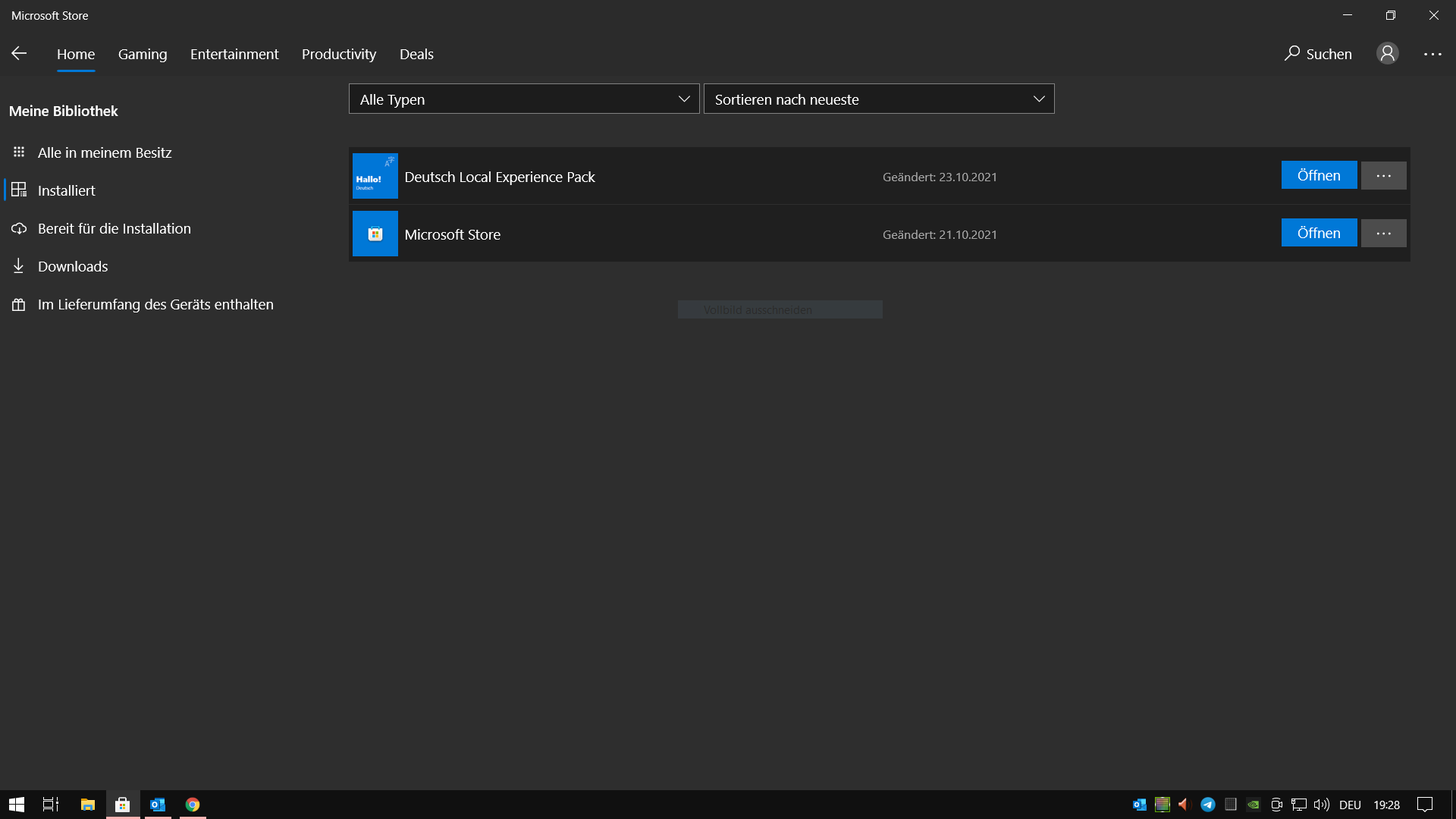Image resolution: width=1456 pixels, height=819 pixels.
Task: Open Bereit für die Installation section
Action: [x=114, y=228]
